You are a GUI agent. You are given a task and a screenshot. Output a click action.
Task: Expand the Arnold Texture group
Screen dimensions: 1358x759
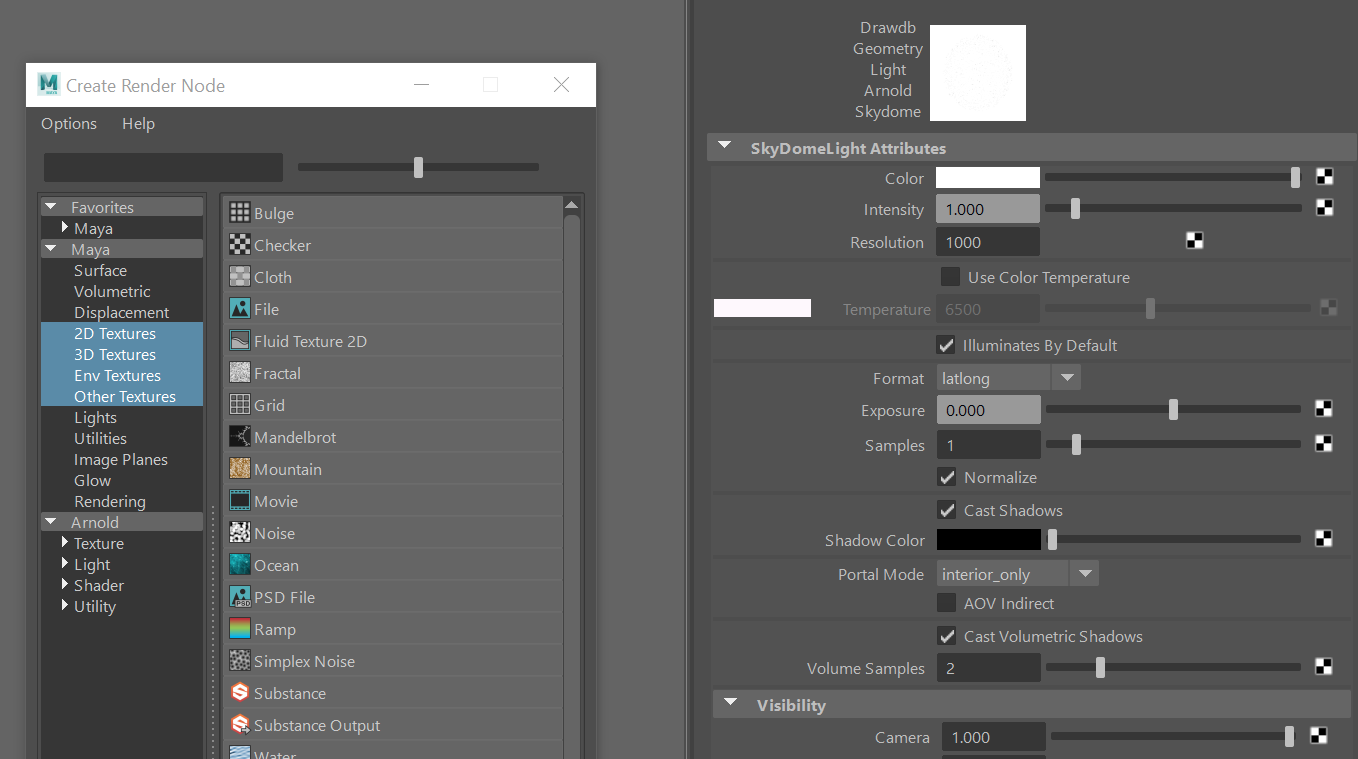pos(65,543)
